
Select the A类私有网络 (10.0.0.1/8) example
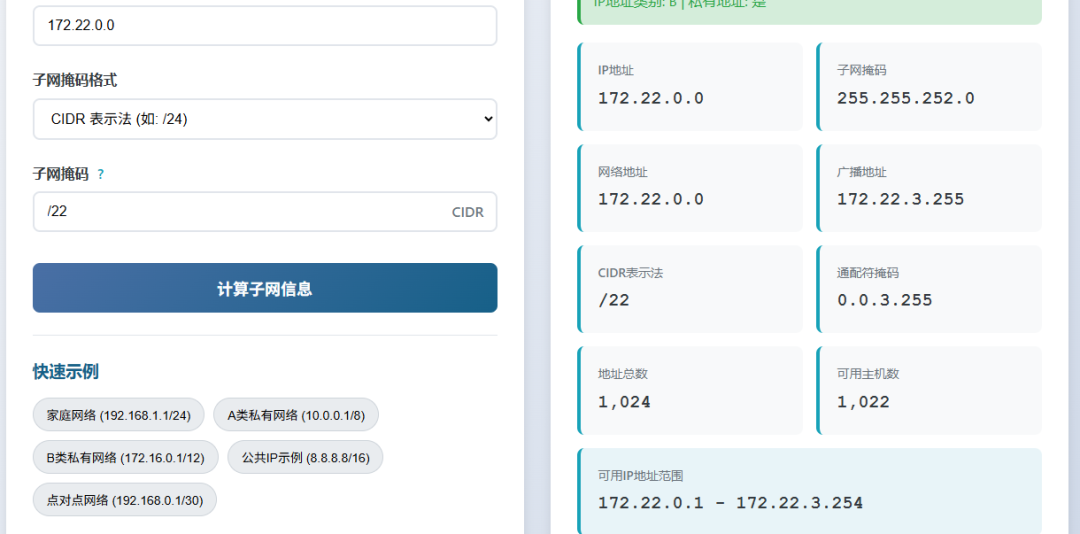[x=295, y=415]
